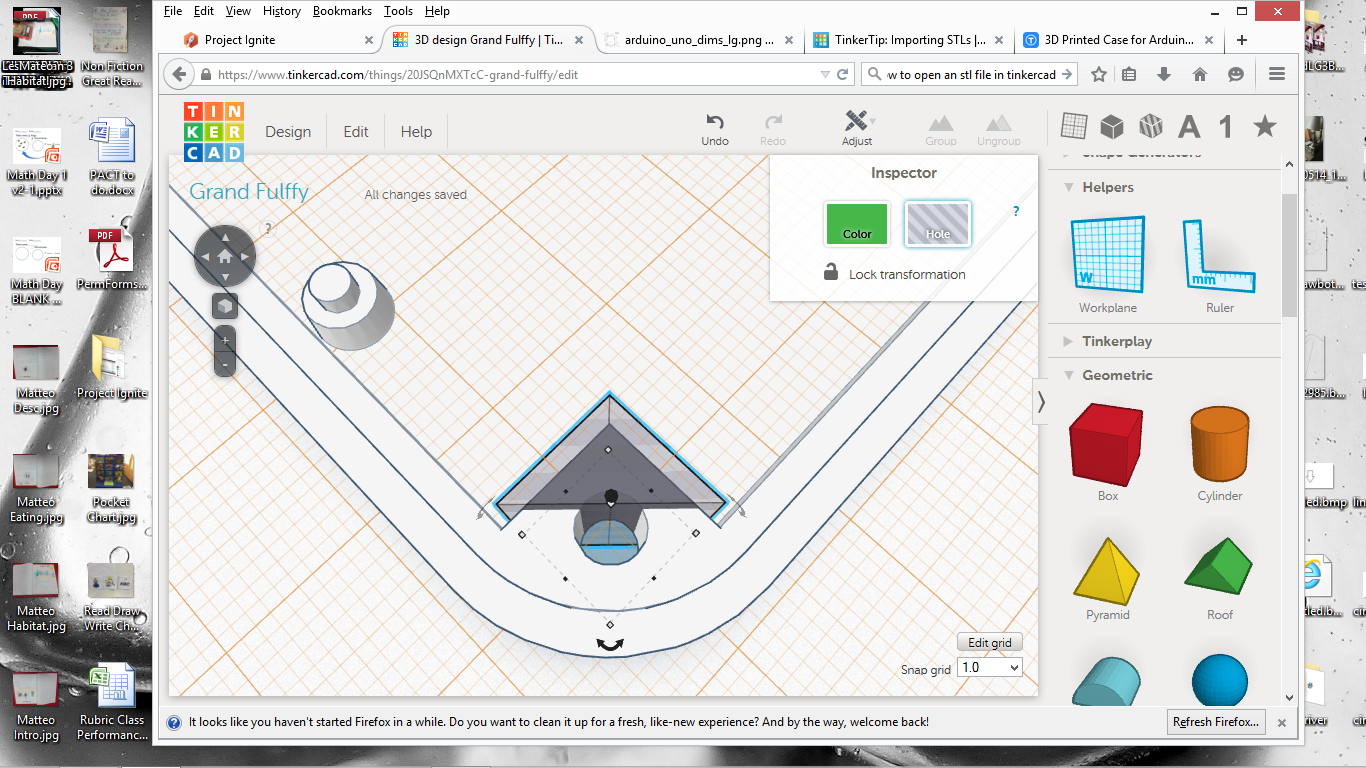Collapse the shapes side panel arrow
Image resolution: width=1366 pixels, height=768 pixels.
point(1041,401)
